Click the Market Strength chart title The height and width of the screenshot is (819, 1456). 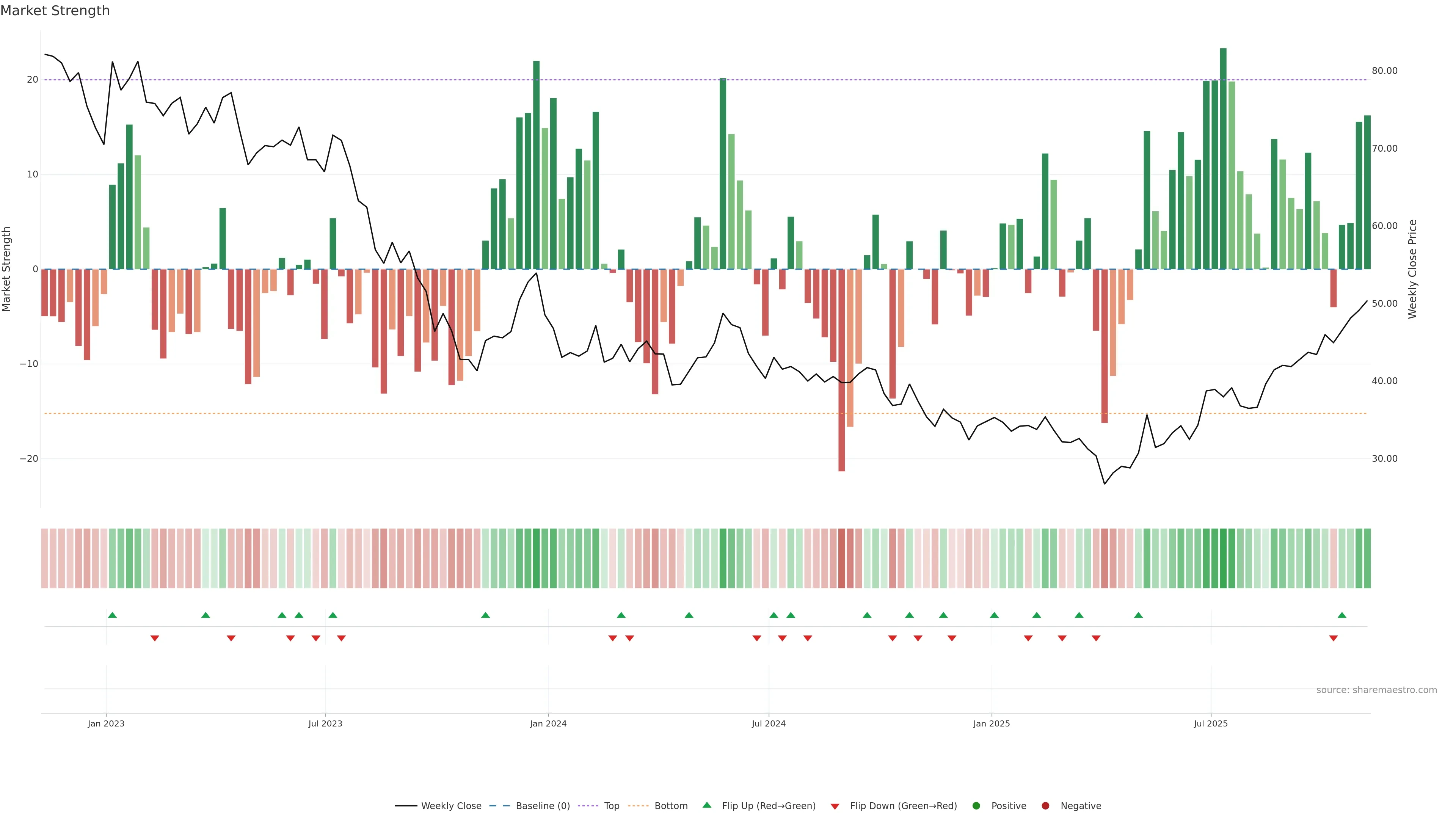(x=55, y=11)
